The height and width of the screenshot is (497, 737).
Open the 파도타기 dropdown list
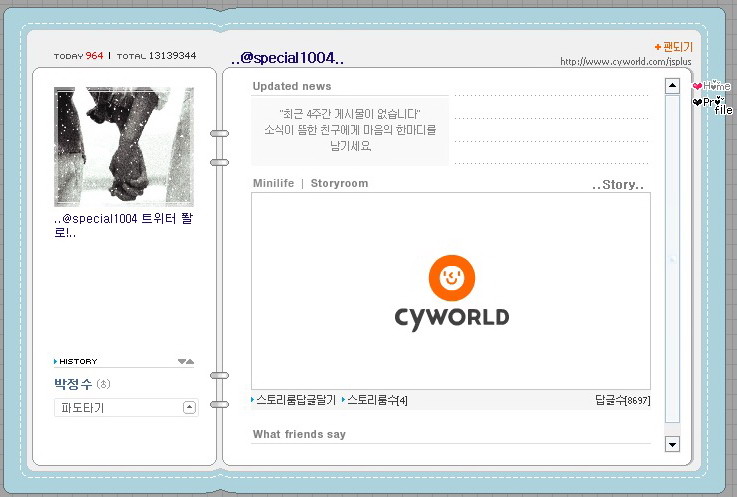(126, 407)
